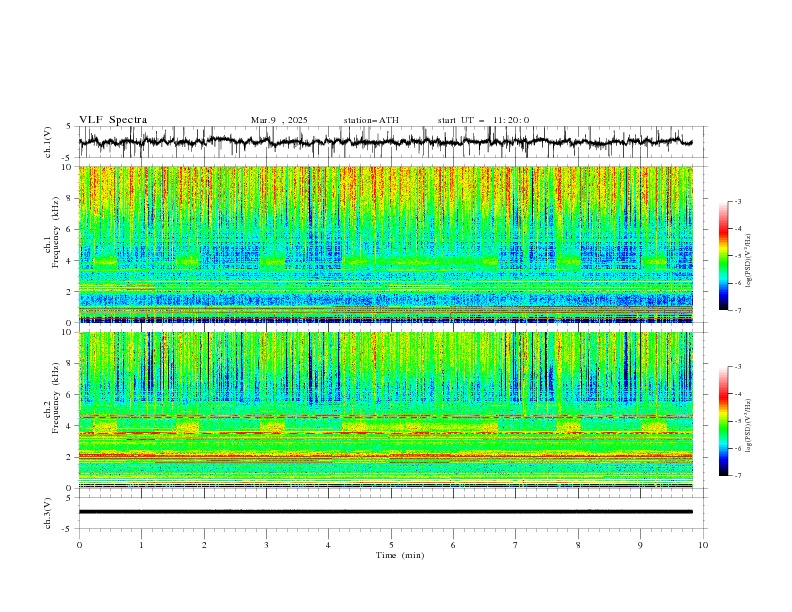Click tick label "7" on the Time axis
This screenshot has width=792, height=612.
point(516,545)
